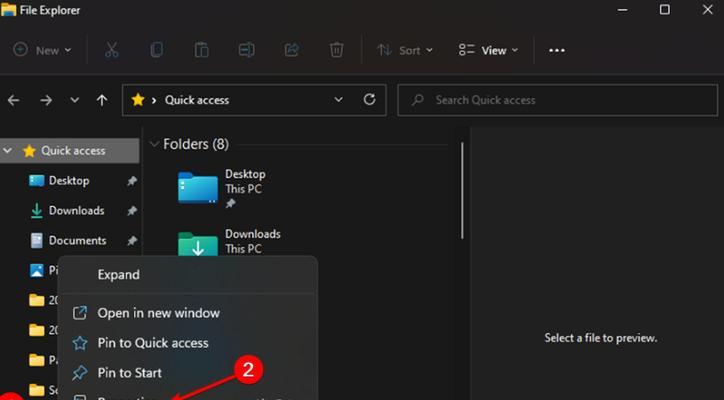This screenshot has width=724, height=400.
Task: Go back with the left arrow
Action: [14, 100]
